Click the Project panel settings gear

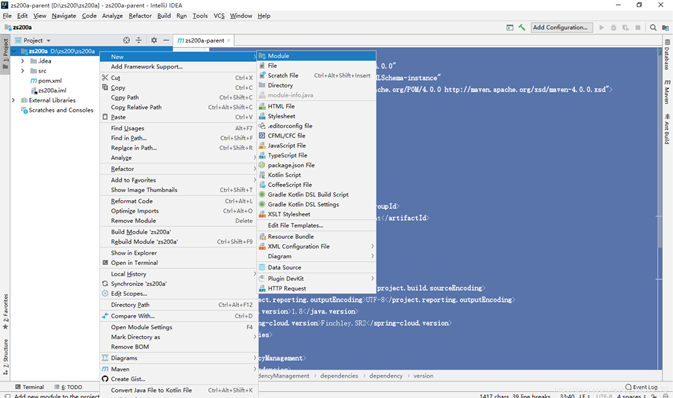[x=154, y=40]
